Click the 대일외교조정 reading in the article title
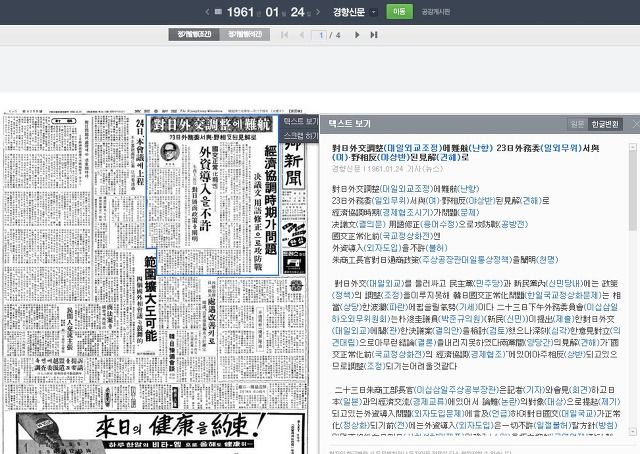 point(413,148)
